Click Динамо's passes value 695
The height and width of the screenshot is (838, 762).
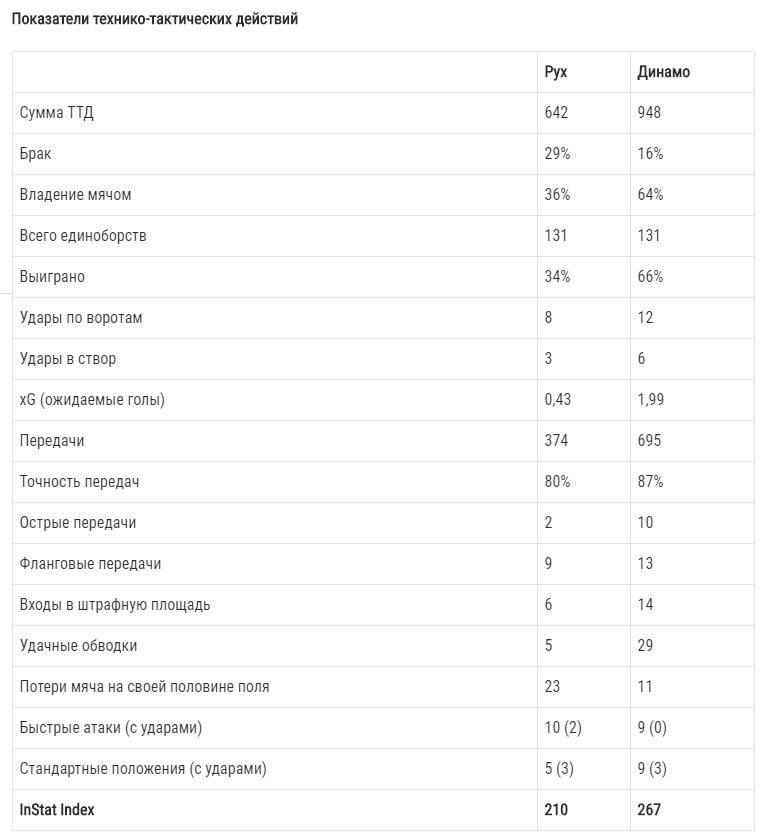pos(649,441)
